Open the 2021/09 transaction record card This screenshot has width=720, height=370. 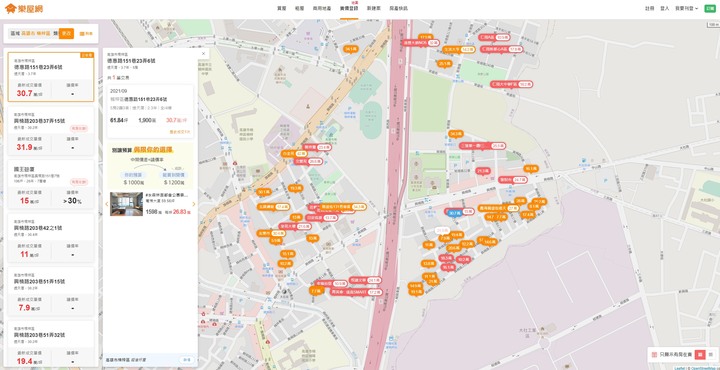(150, 112)
